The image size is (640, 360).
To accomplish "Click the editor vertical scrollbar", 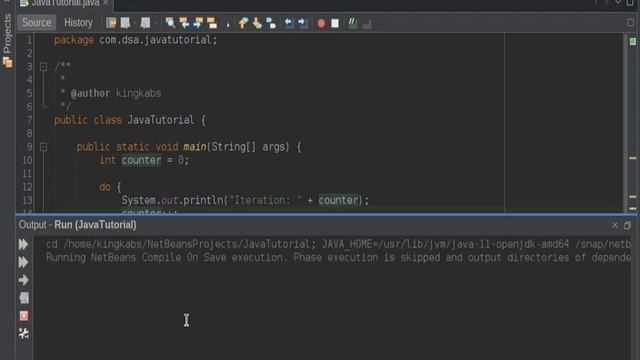I will pyautogui.click(x=626, y=122).
